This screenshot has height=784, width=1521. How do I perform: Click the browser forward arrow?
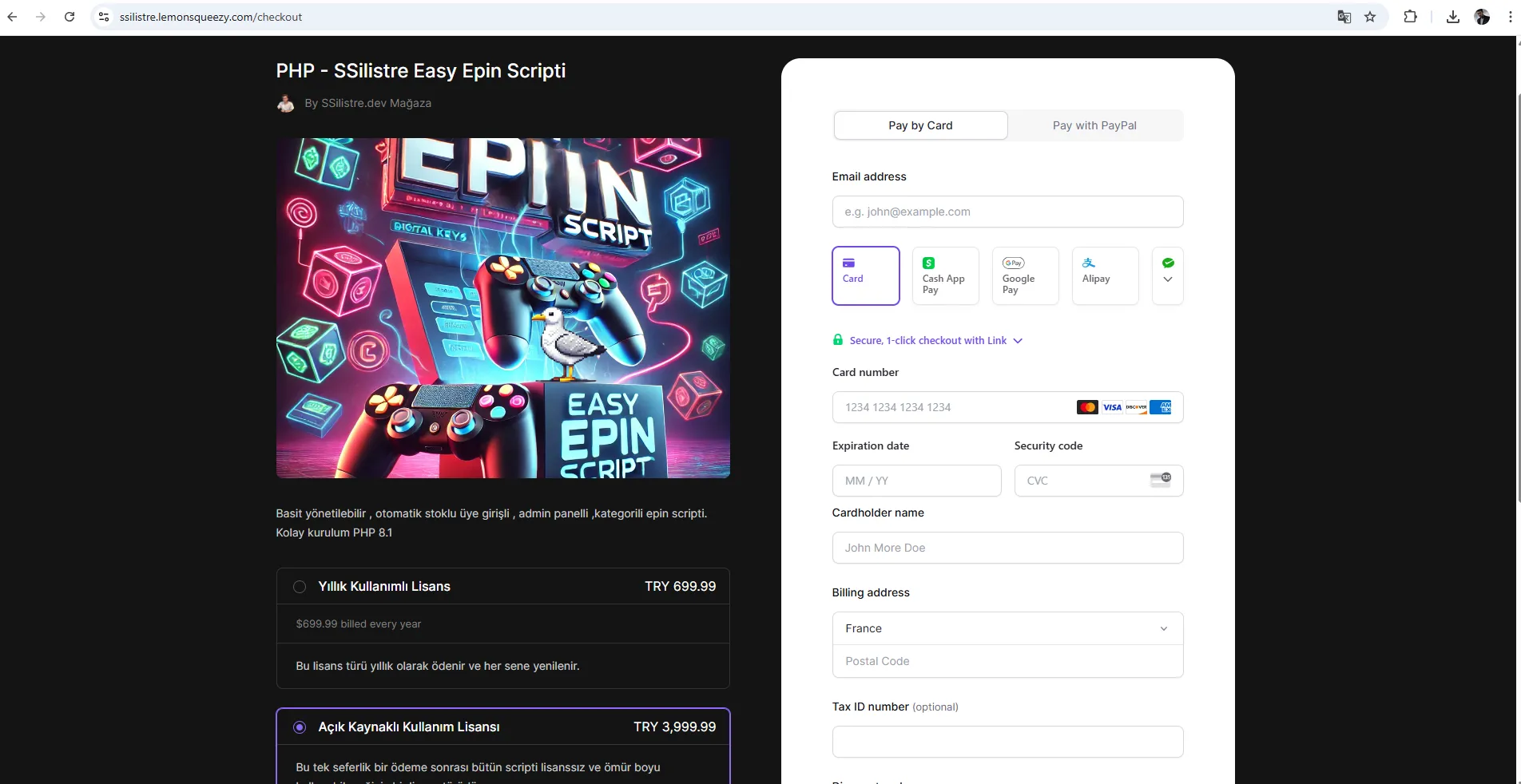pos(41,17)
